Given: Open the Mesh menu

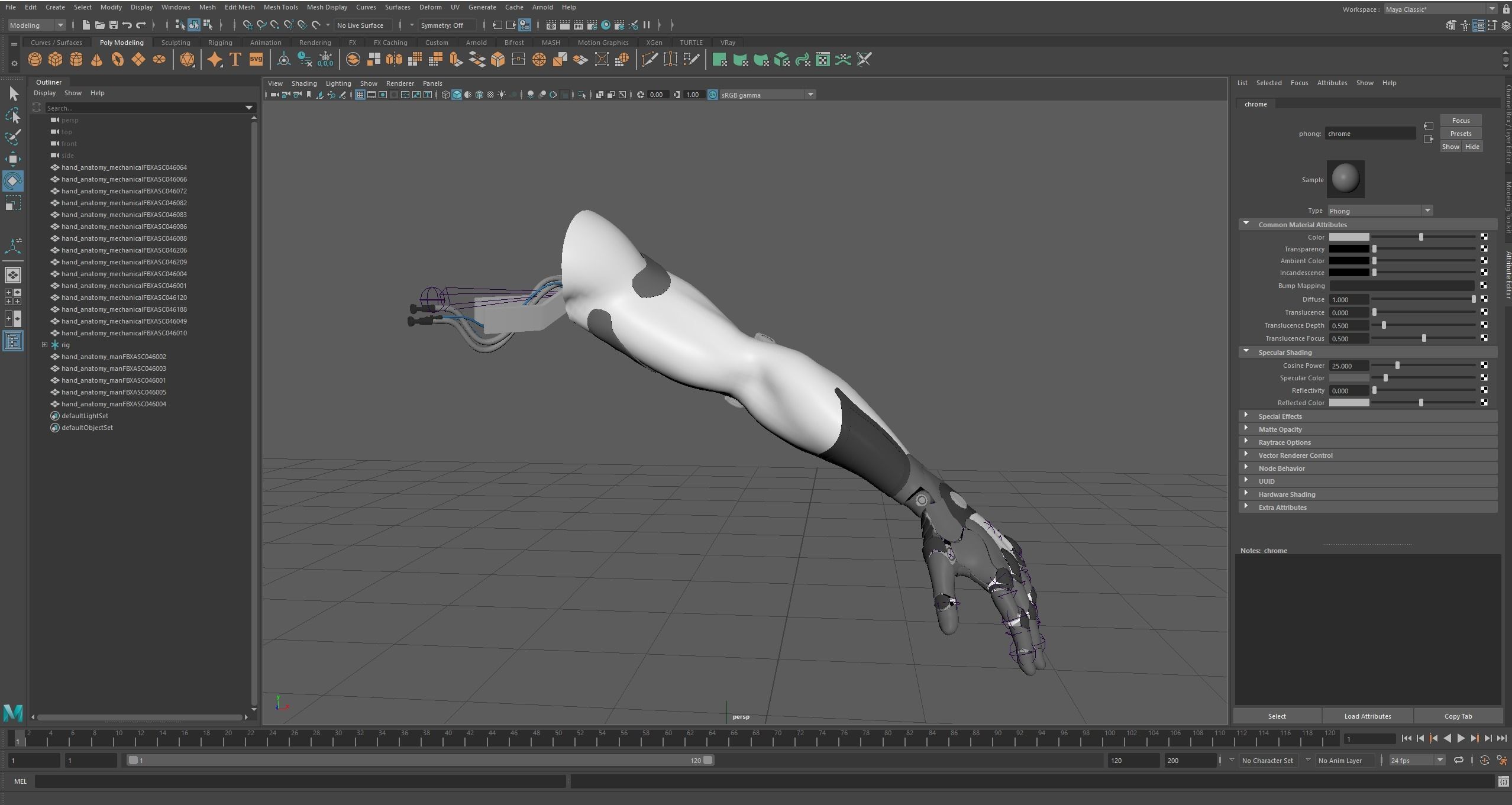Looking at the screenshot, I should (207, 7).
